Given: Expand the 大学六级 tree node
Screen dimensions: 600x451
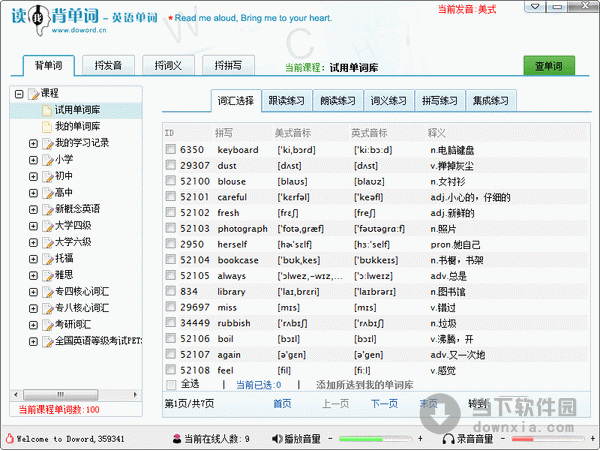Looking at the screenshot, I should tap(33, 243).
